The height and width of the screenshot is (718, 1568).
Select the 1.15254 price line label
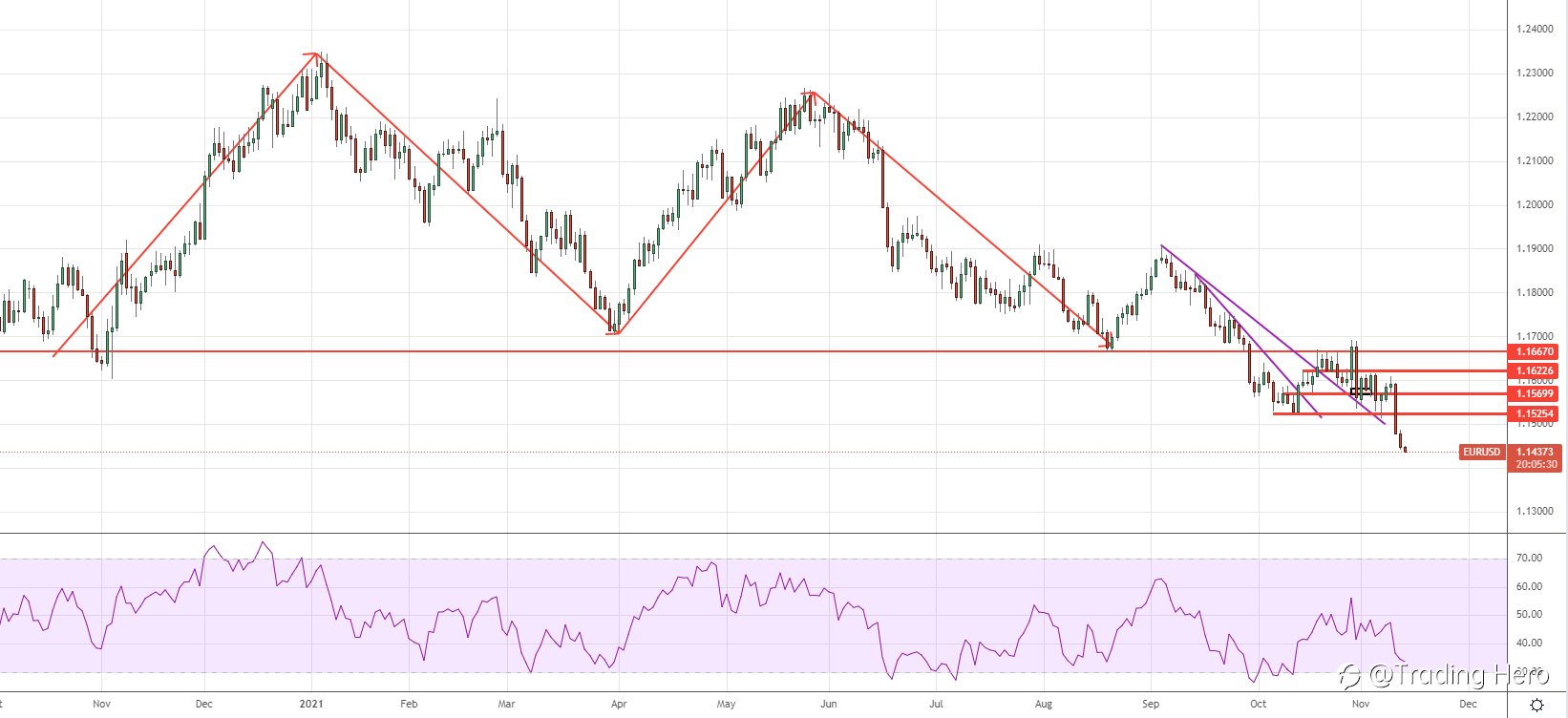[x=1535, y=414]
